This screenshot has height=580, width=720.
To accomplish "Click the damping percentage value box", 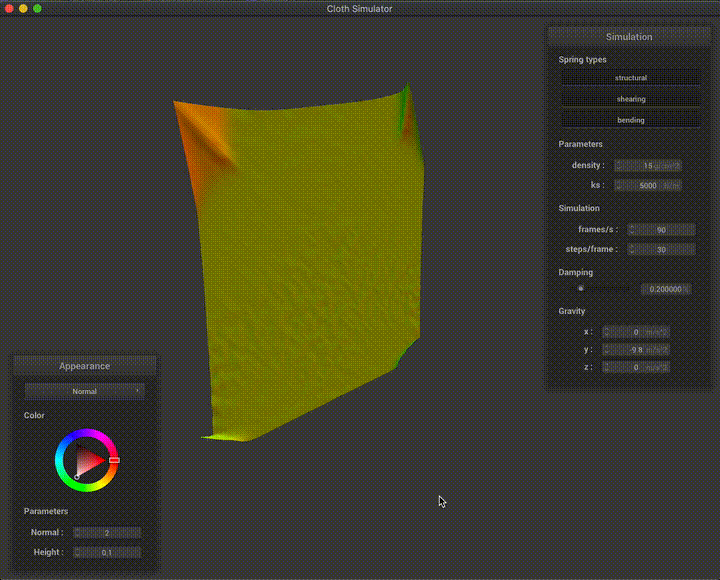I will (x=664, y=289).
